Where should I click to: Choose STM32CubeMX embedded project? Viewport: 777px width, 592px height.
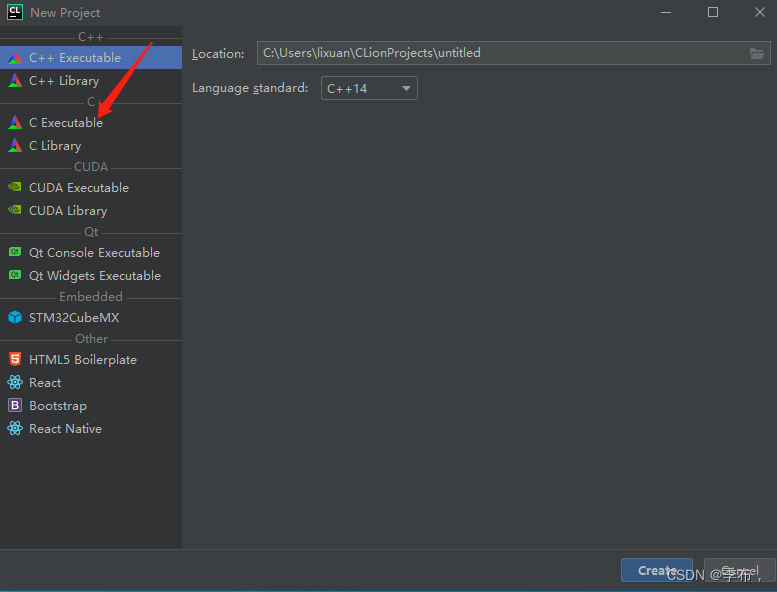pos(91,318)
